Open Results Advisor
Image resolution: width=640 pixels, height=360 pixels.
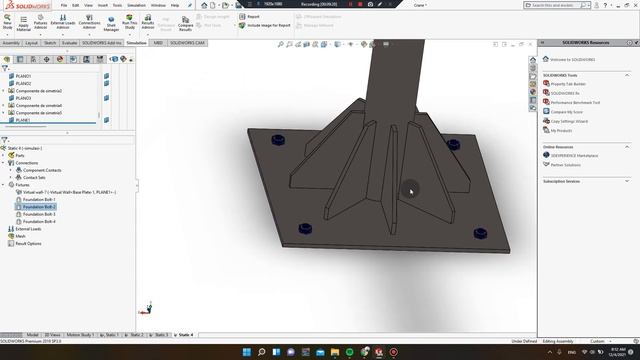click(x=148, y=22)
